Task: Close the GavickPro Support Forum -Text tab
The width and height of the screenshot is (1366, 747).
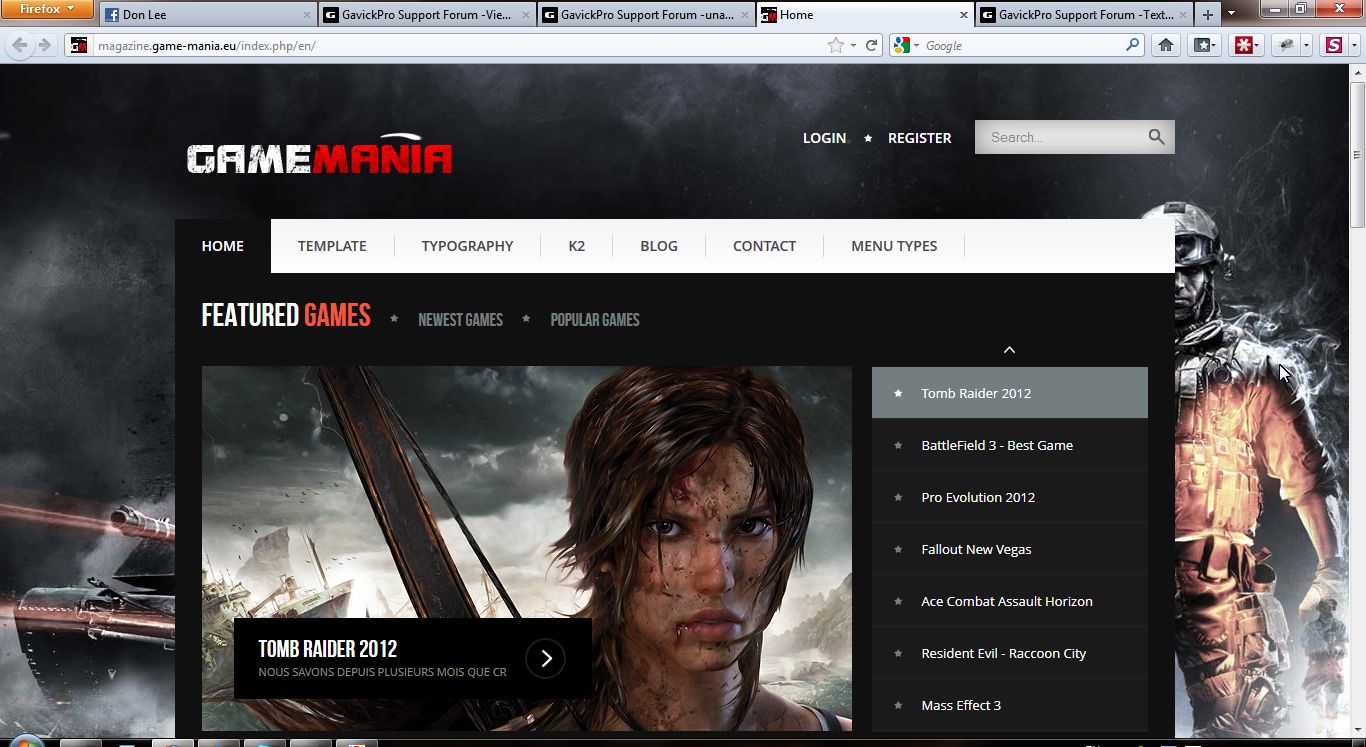Action: (1183, 15)
